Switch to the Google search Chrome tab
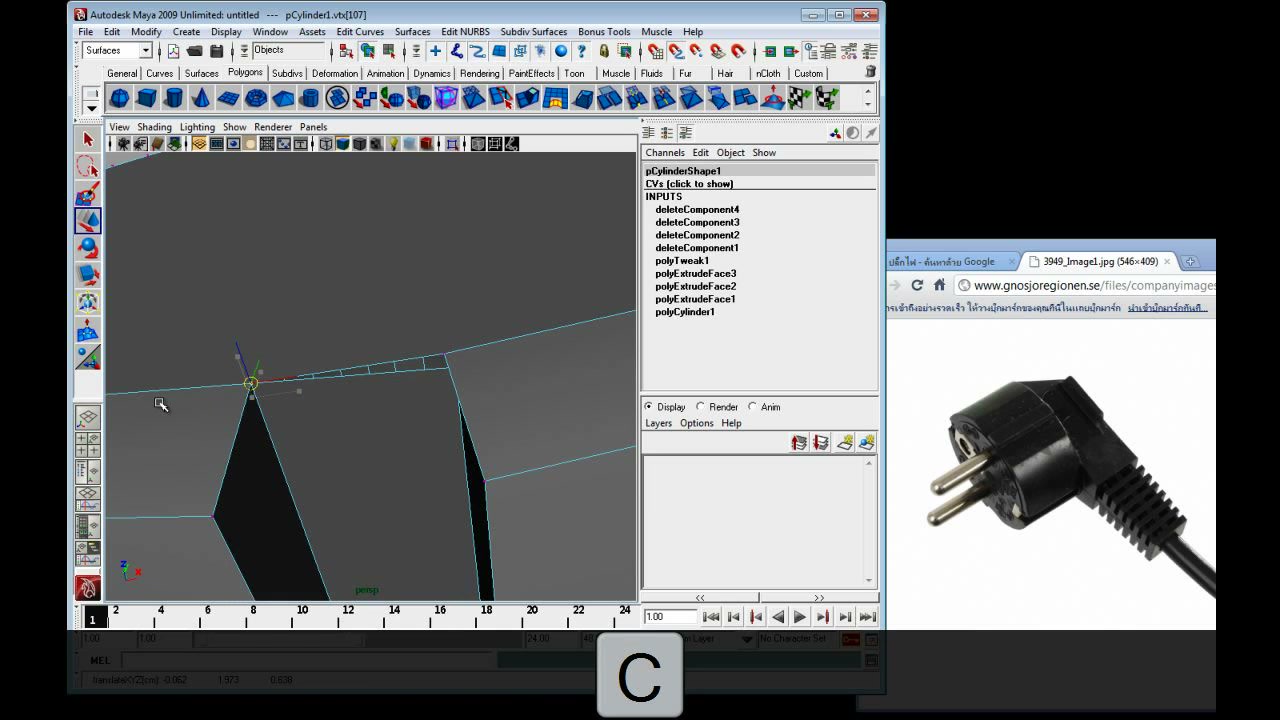Image resolution: width=1280 pixels, height=720 pixels. [x=952, y=262]
